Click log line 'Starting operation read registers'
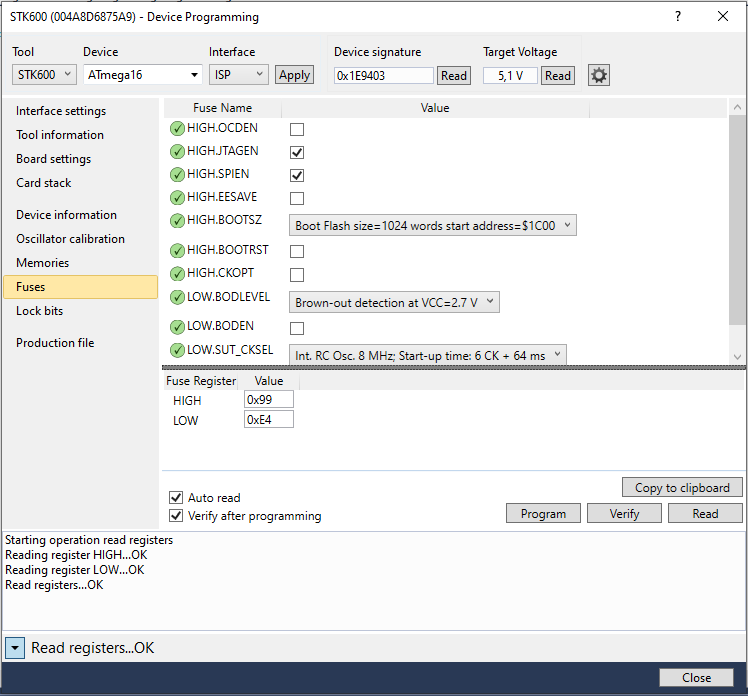The image size is (748, 696). pyautogui.click(x=89, y=540)
